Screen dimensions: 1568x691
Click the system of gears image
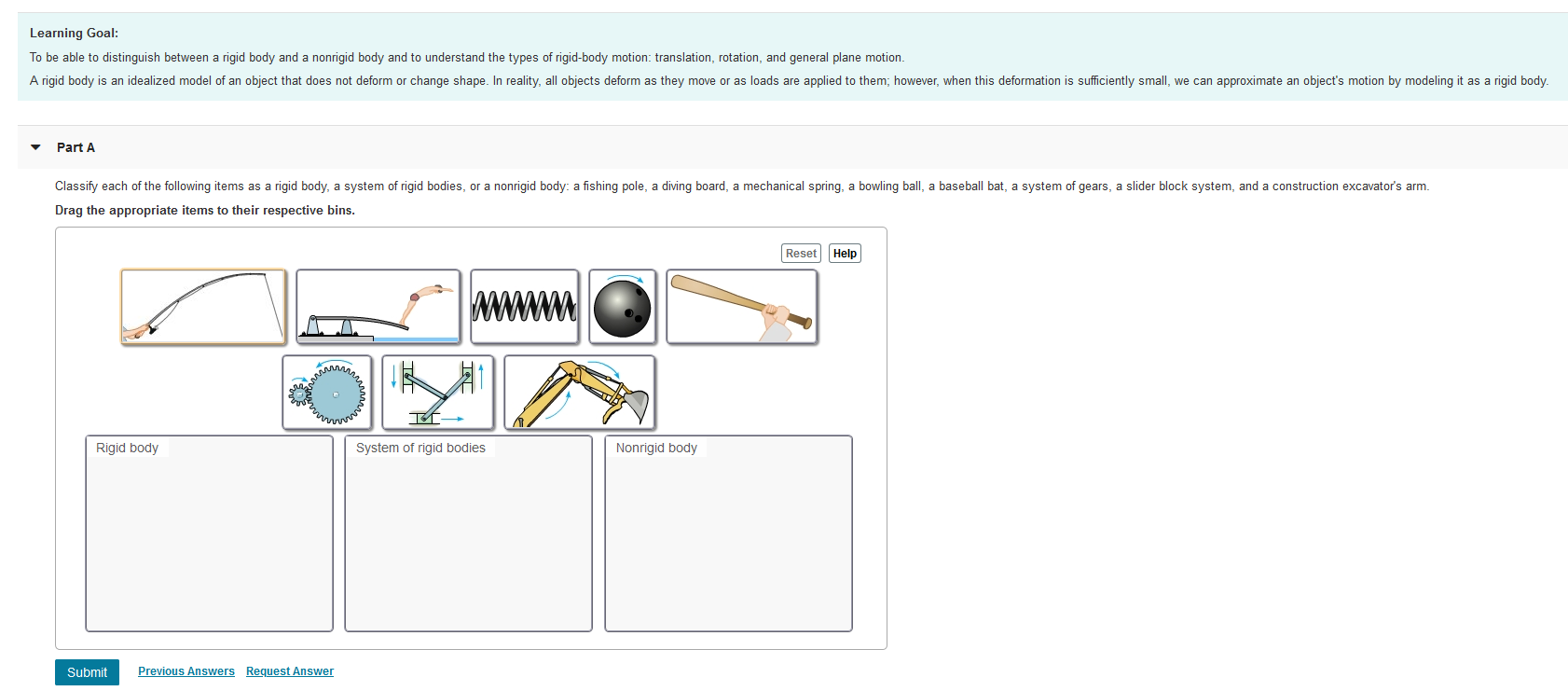327,393
